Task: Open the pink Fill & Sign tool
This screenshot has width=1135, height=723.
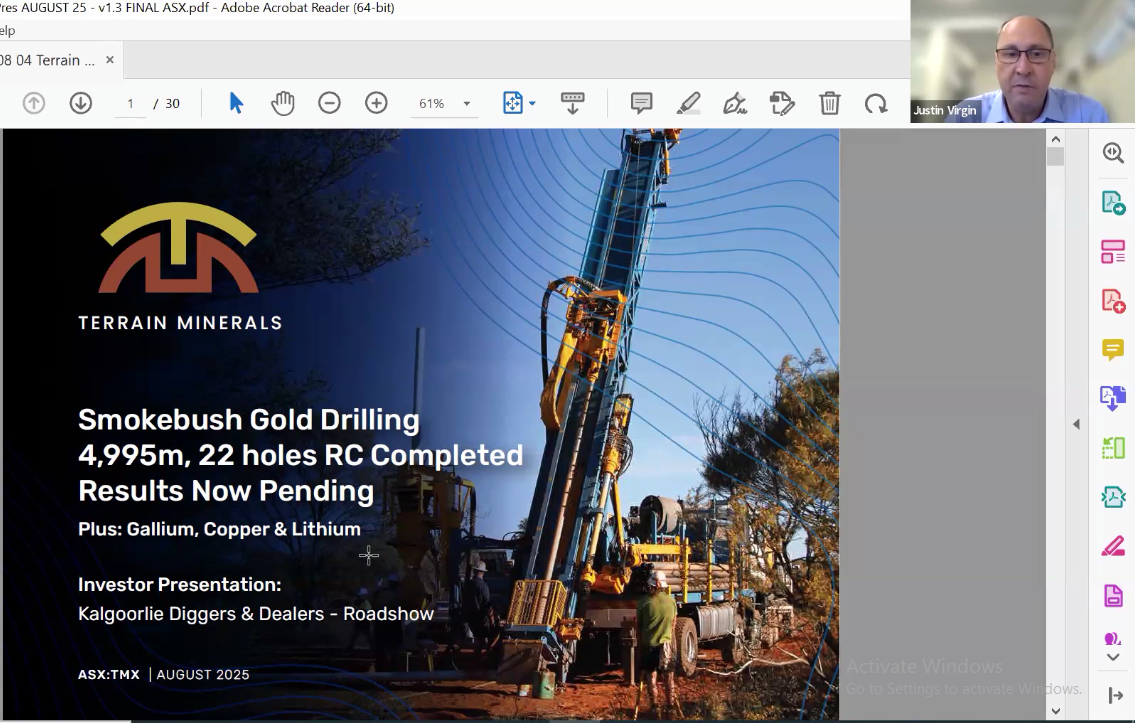Action: coord(1113,546)
